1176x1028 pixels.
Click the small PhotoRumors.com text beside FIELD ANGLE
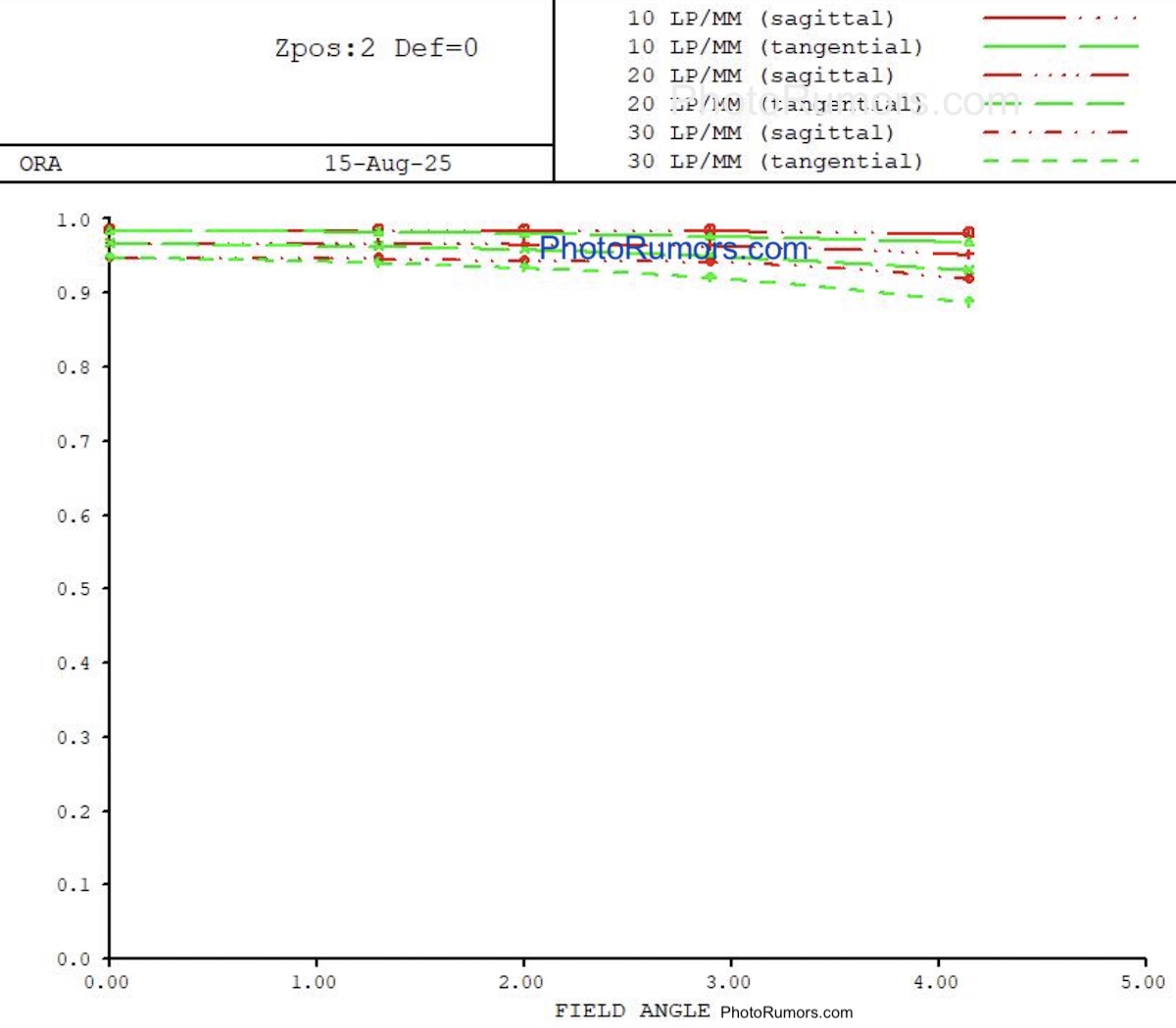pyautogui.click(x=786, y=1012)
